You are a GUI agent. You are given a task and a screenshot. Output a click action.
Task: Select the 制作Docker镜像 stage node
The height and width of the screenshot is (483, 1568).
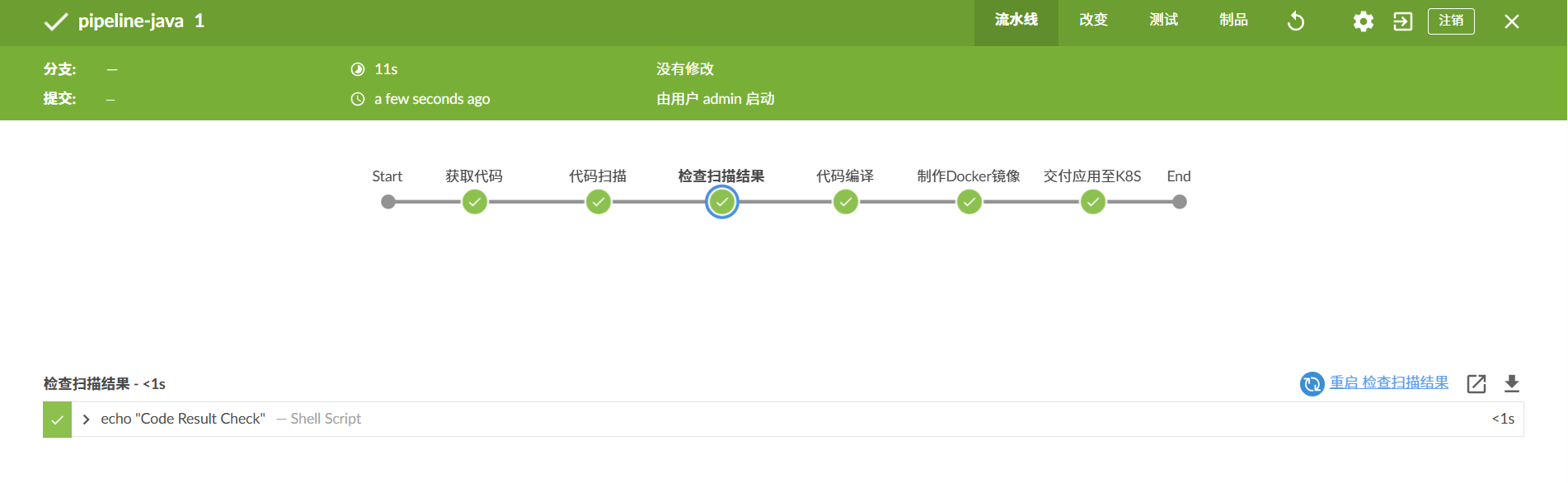pyautogui.click(x=969, y=202)
